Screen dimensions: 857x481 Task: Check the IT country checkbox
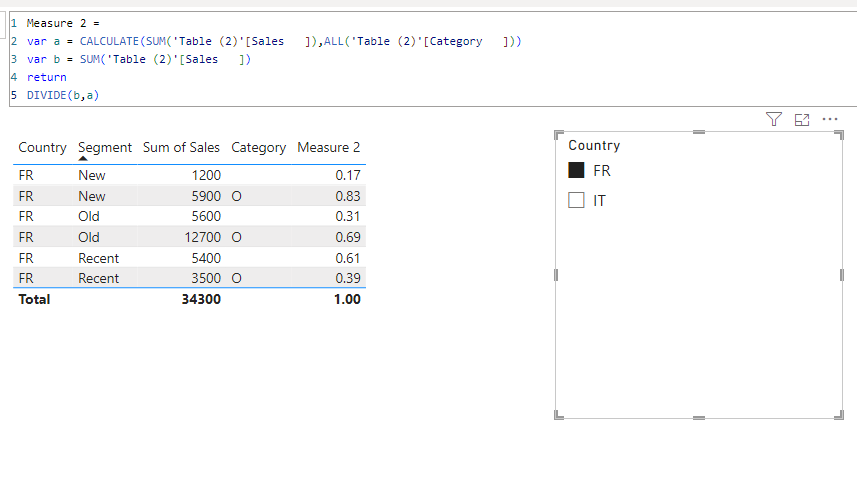click(576, 200)
